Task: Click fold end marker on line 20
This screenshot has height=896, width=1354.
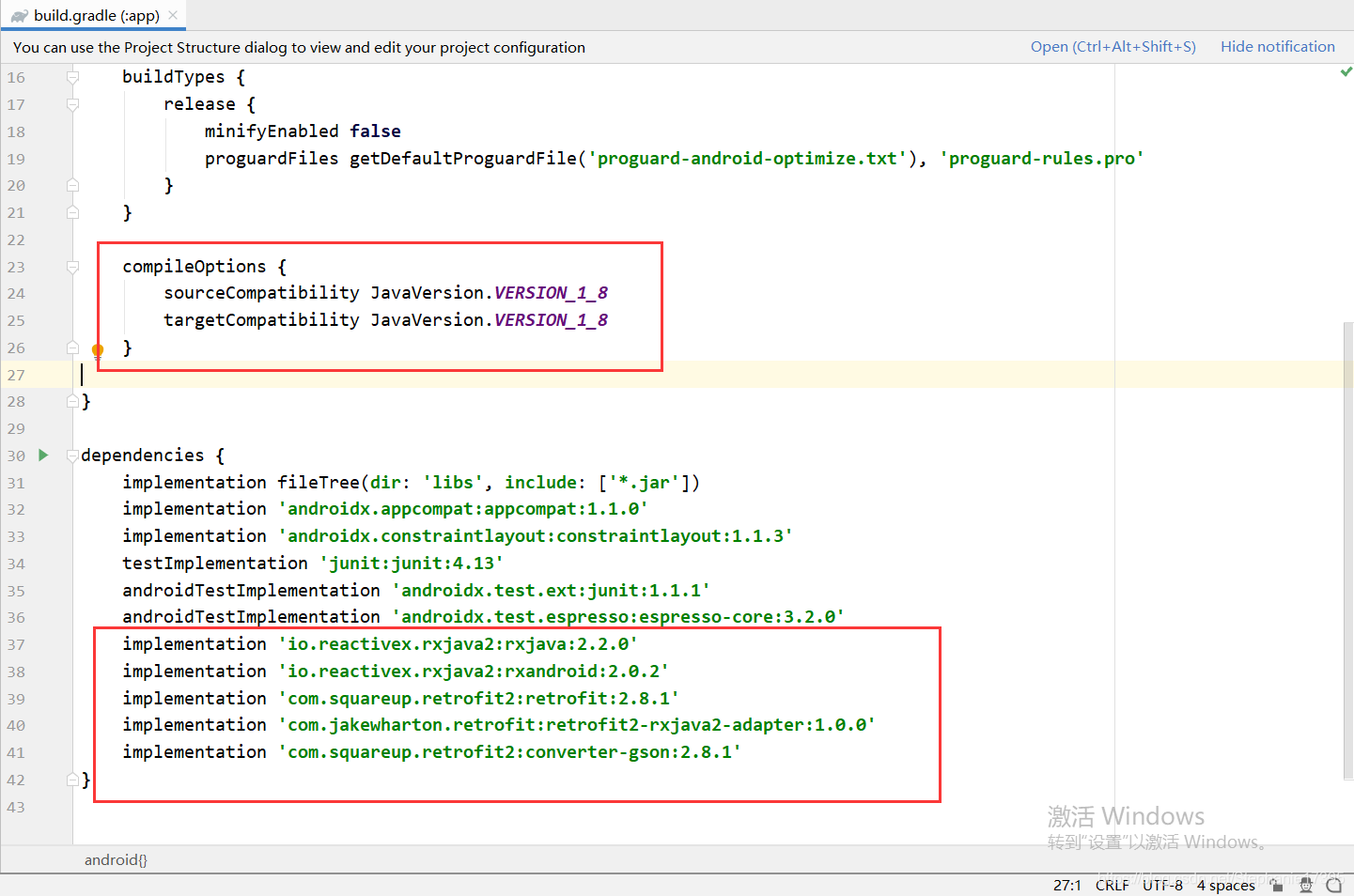Action: tap(72, 185)
